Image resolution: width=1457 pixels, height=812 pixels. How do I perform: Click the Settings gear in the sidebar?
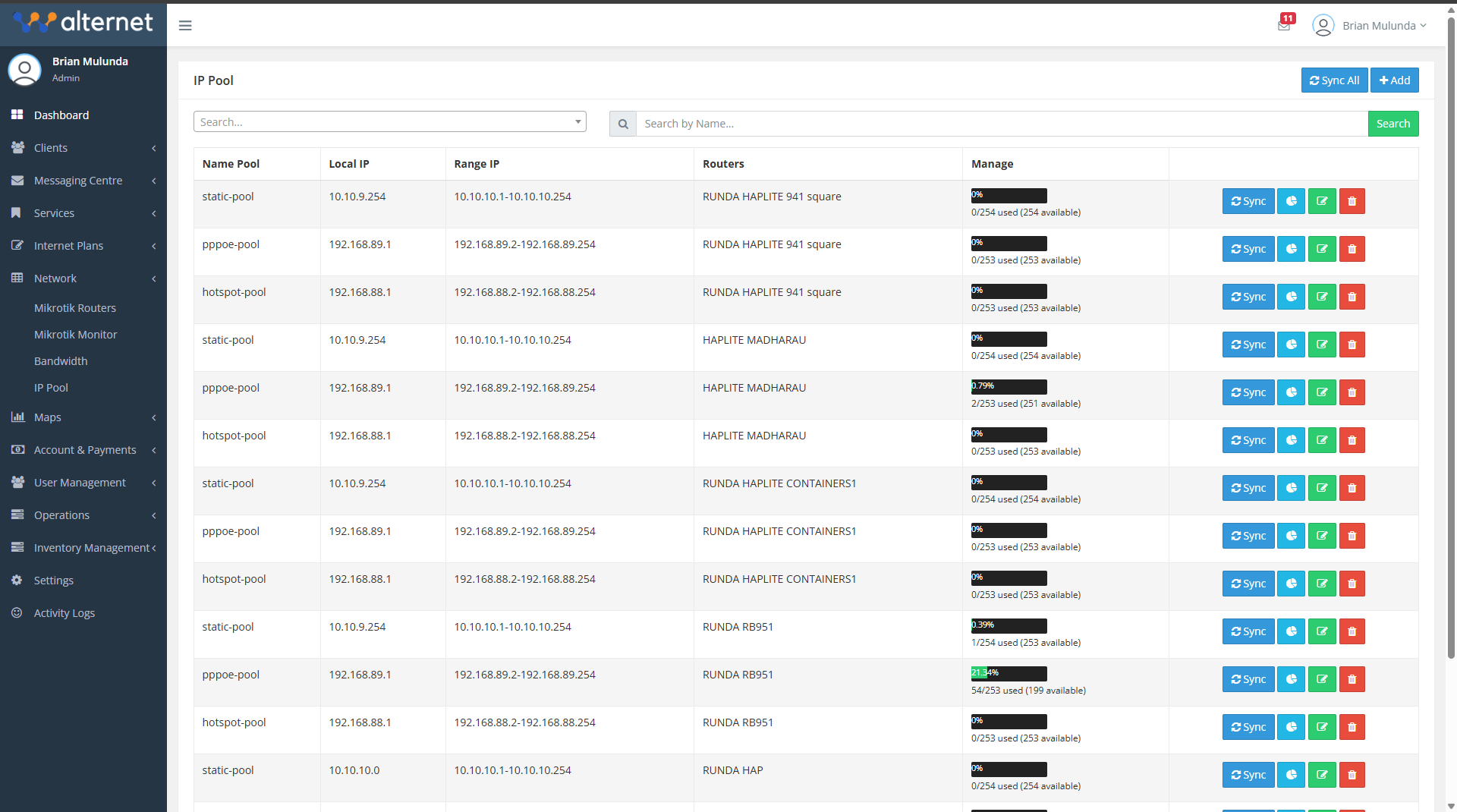click(17, 581)
